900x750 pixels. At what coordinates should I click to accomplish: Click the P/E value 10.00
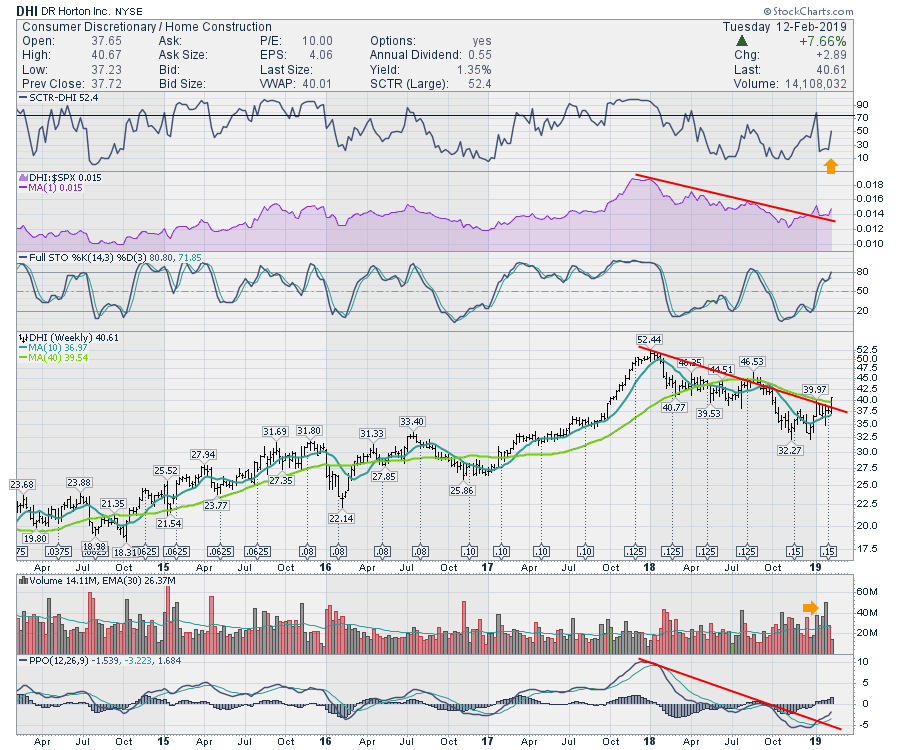point(317,41)
